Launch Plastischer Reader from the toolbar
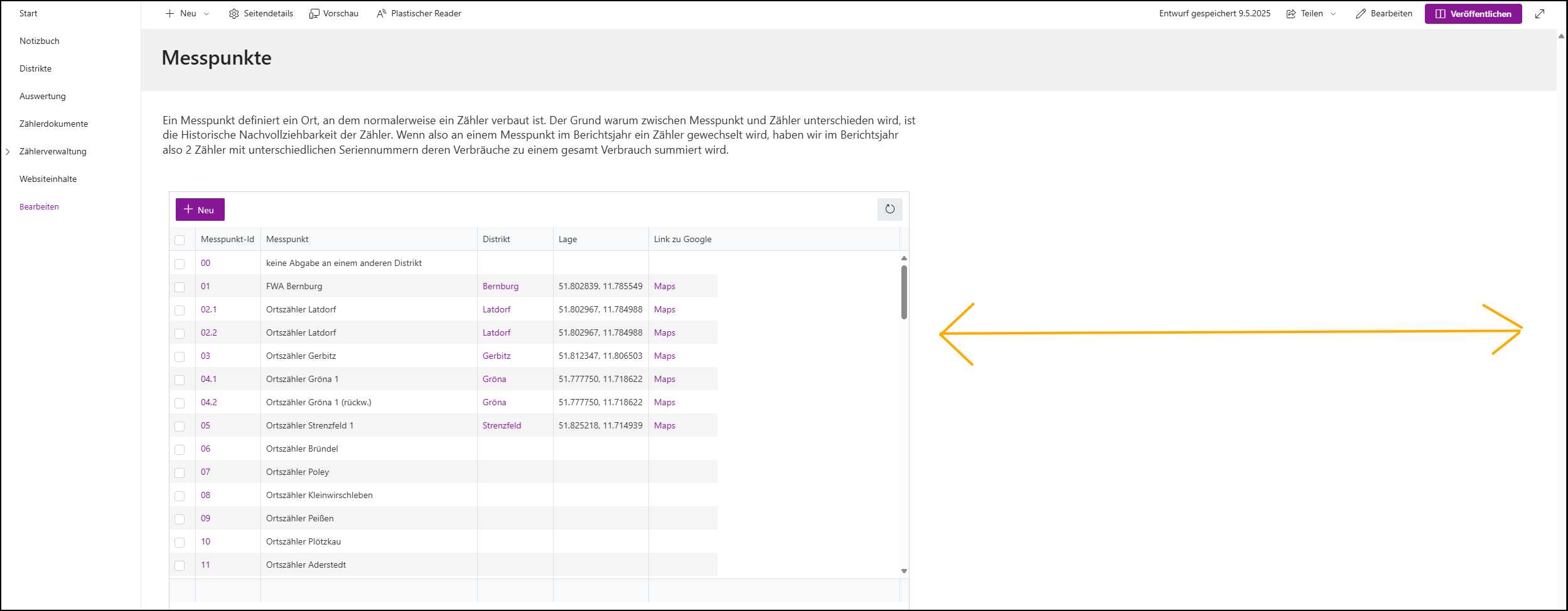The height and width of the screenshot is (611, 1568). click(381, 14)
